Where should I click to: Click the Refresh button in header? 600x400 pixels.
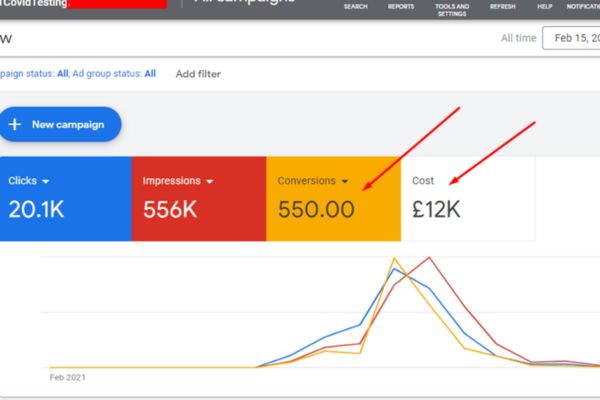(x=503, y=7)
